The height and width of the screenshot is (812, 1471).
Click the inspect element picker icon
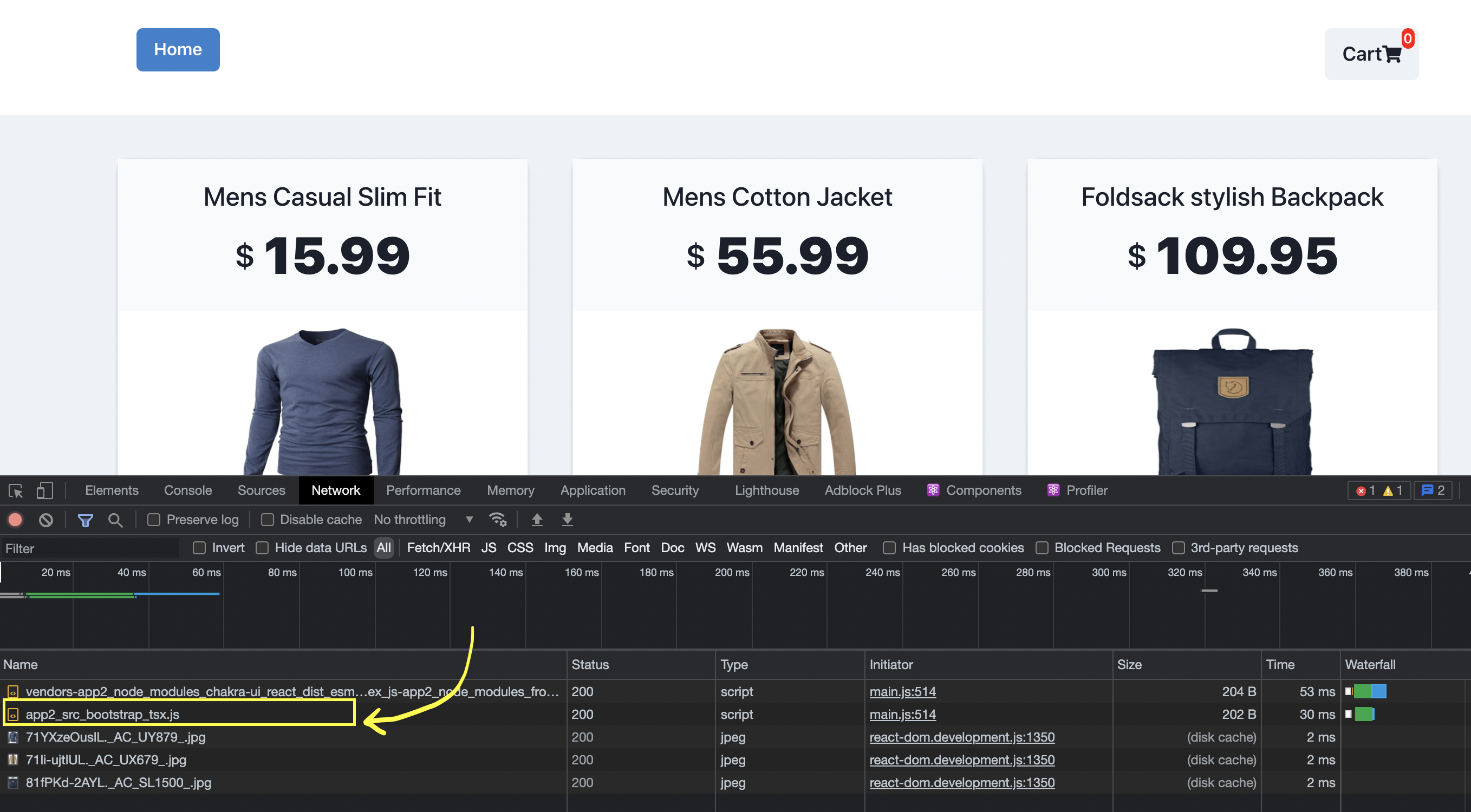point(15,491)
